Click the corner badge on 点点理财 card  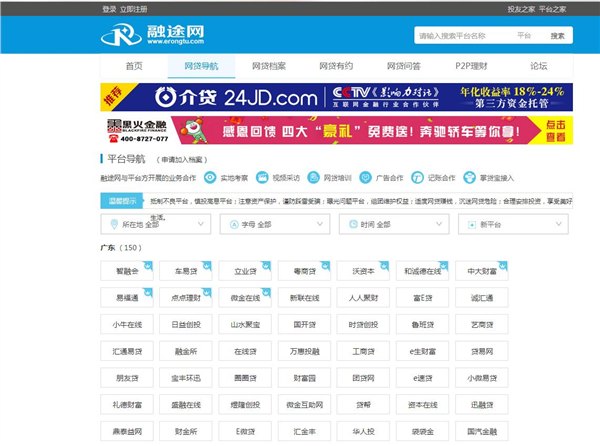click(207, 292)
